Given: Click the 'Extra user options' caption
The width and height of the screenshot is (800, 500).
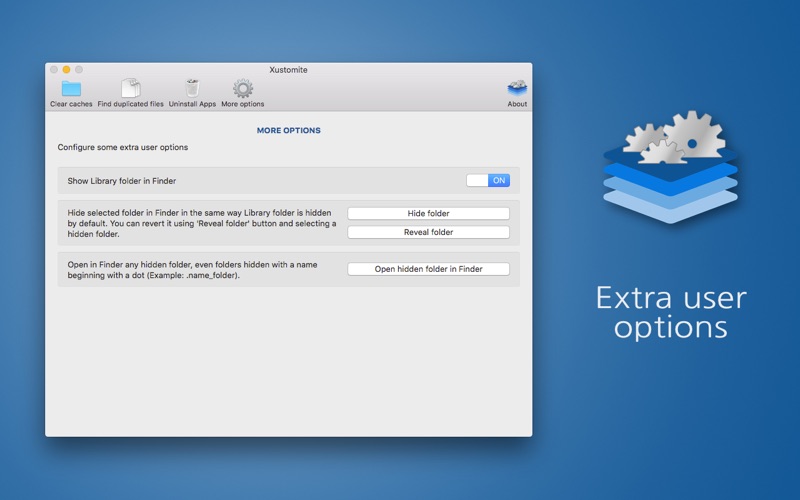Looking at the screenshot, I should pyautogui.click(x=671, y=312).
